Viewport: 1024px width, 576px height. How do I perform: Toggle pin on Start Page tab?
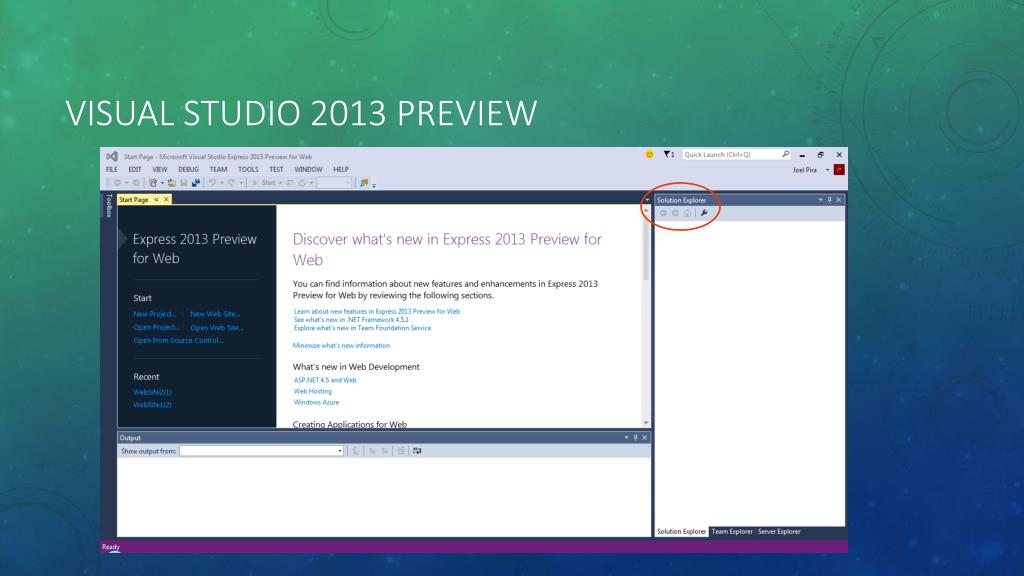(x=157, y=199)
